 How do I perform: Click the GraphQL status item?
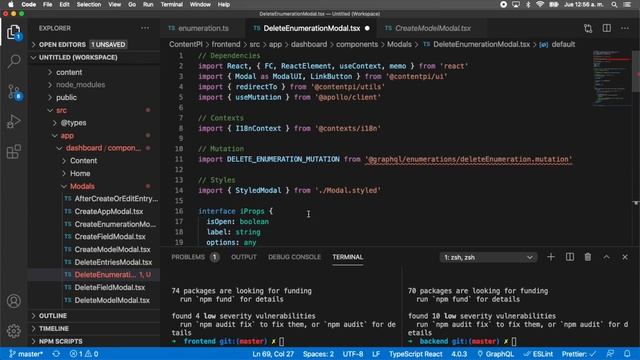(496, 354)
